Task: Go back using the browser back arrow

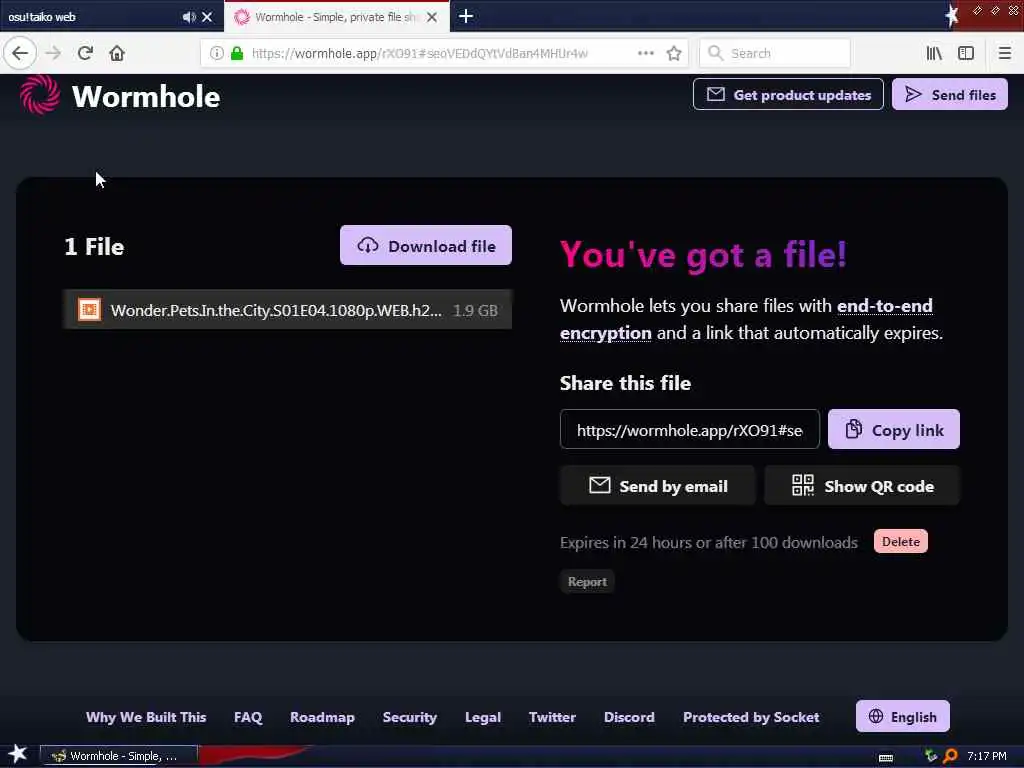Action: click(20, 53)
